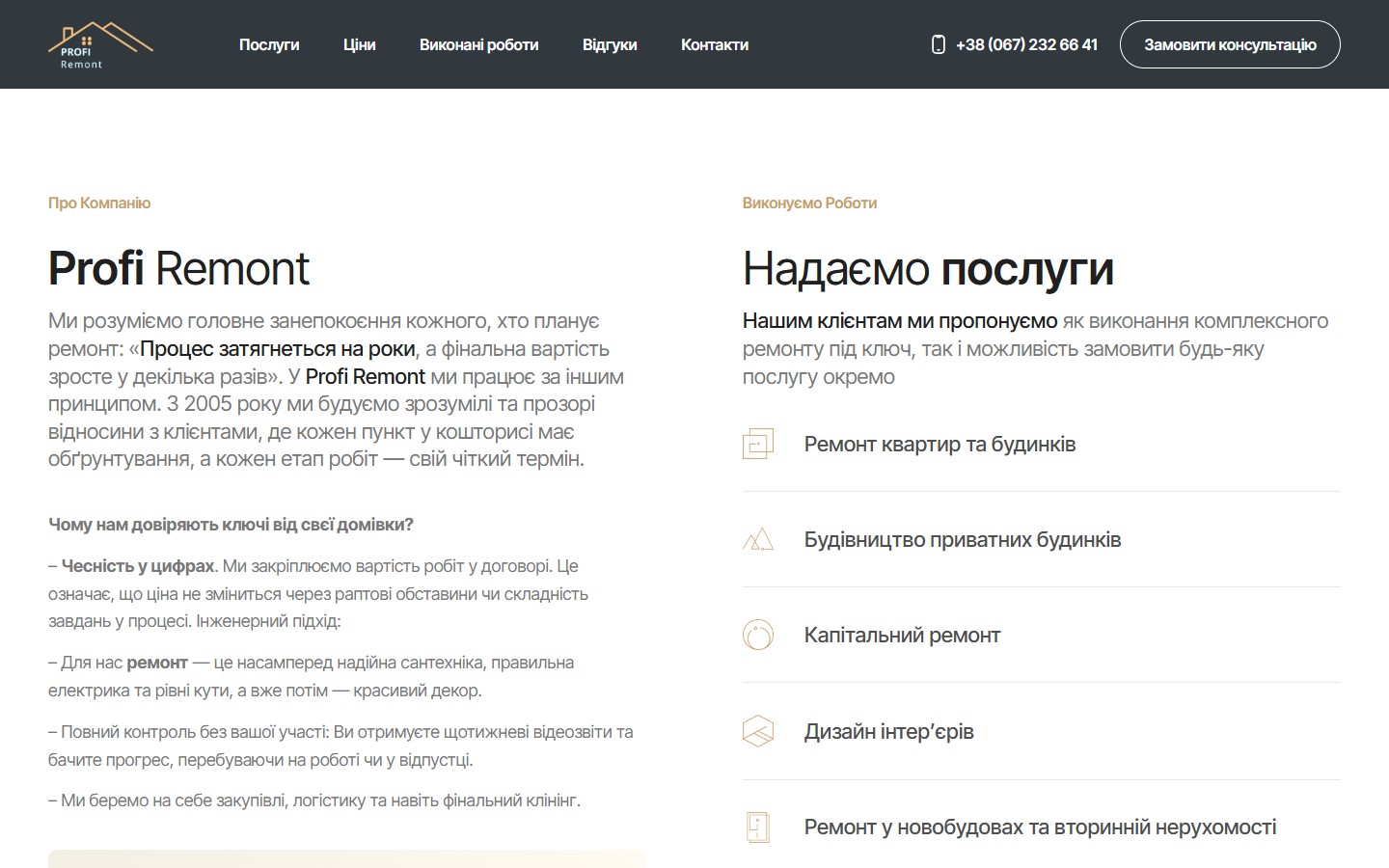This screenshot has height=868, width=1389.
Task: Click the Про Компанію label
Action: [99, 203]
